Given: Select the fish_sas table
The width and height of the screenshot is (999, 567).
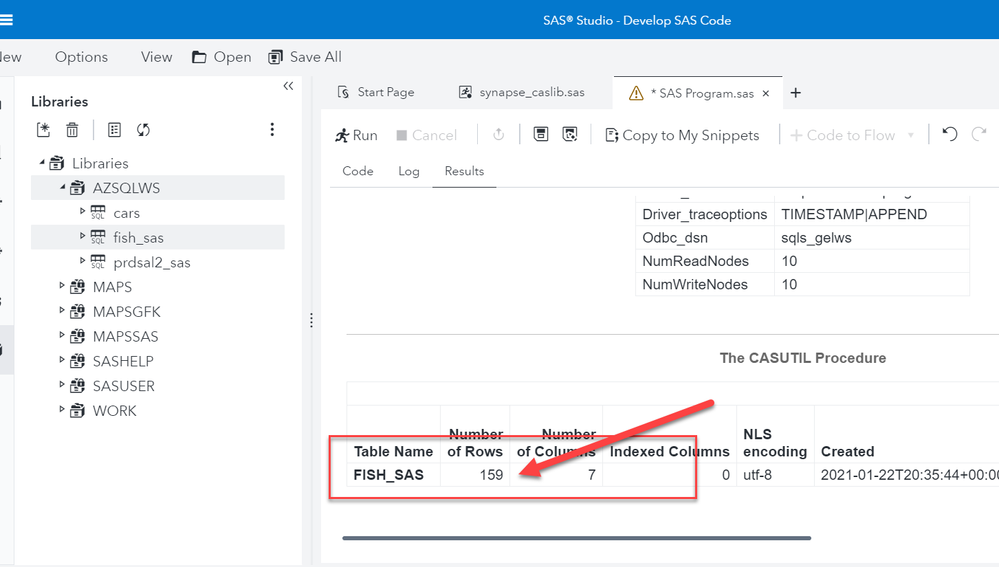Looking at the screenshot, I should coord(138,238).
